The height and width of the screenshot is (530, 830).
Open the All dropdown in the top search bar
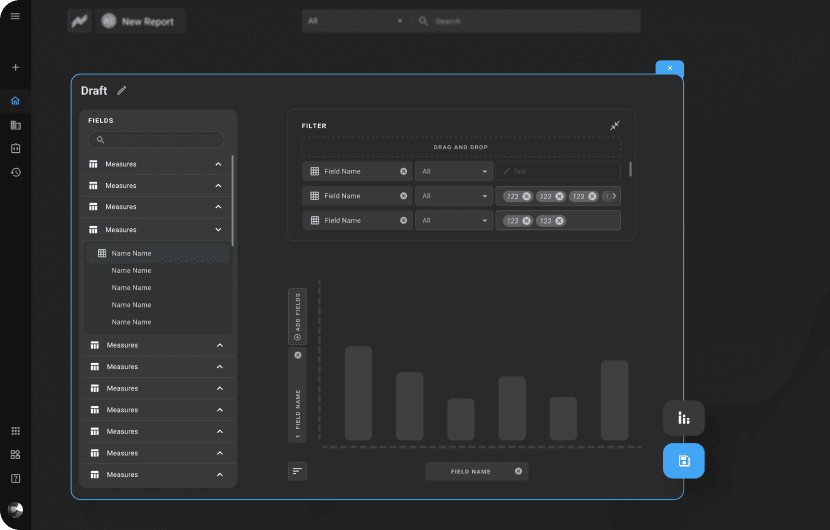click(355, 21)
